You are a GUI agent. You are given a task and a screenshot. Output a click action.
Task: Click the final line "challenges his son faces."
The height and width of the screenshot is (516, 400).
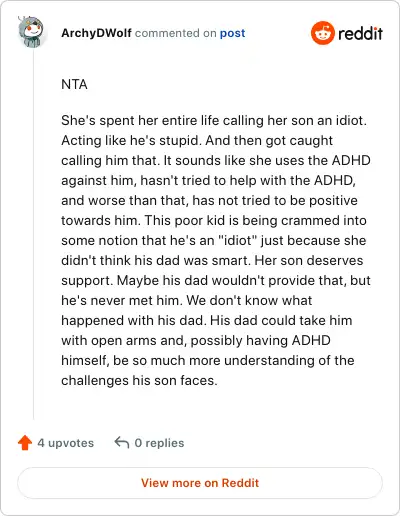(139, 380)
